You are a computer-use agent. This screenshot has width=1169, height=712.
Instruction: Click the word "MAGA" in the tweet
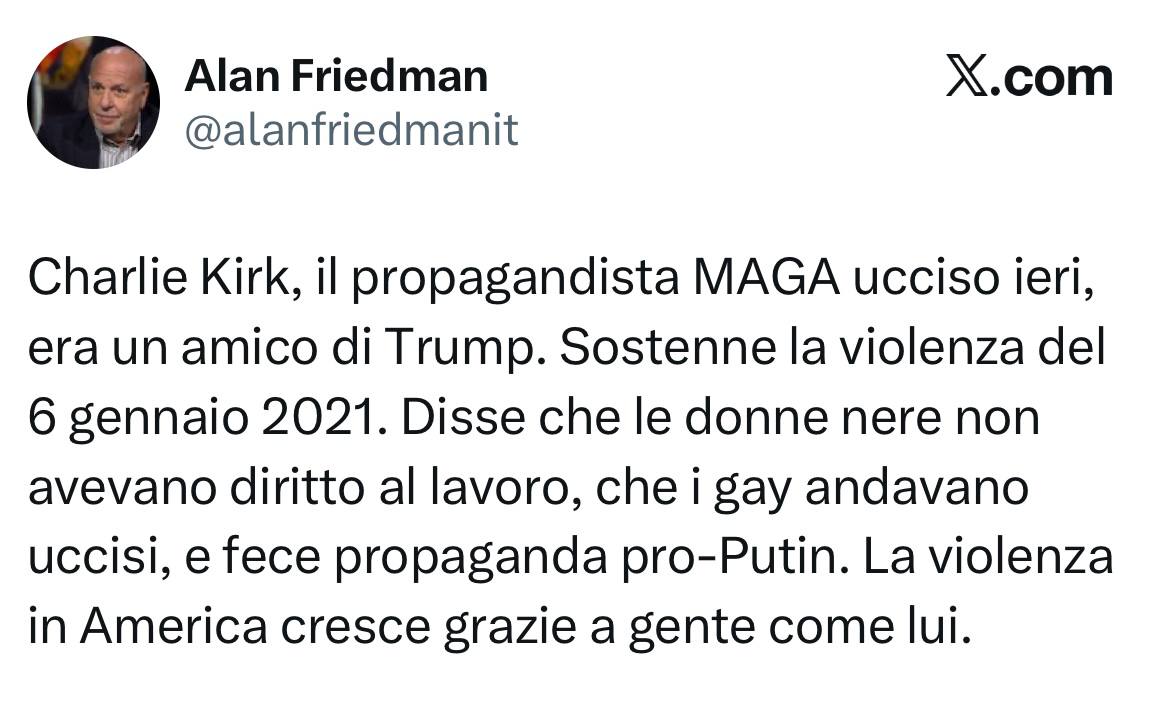764,280
